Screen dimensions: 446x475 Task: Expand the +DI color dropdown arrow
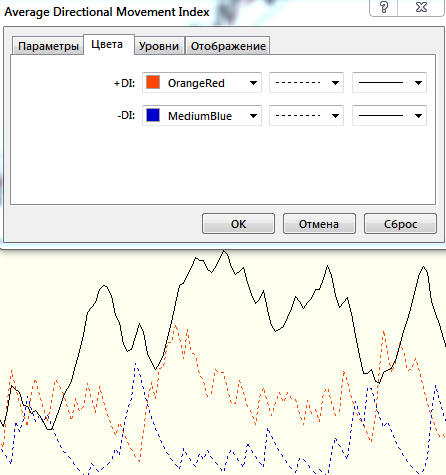click(253, 83)
